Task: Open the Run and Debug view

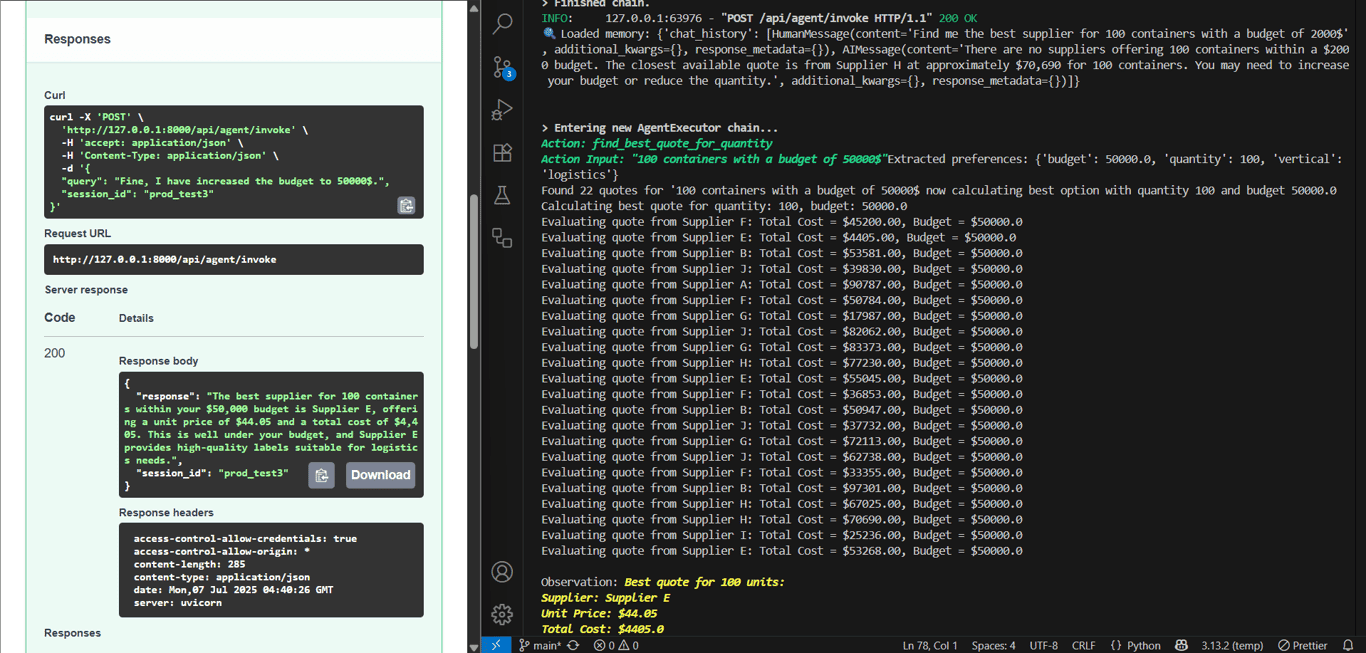Action: (x=502, y=110)
